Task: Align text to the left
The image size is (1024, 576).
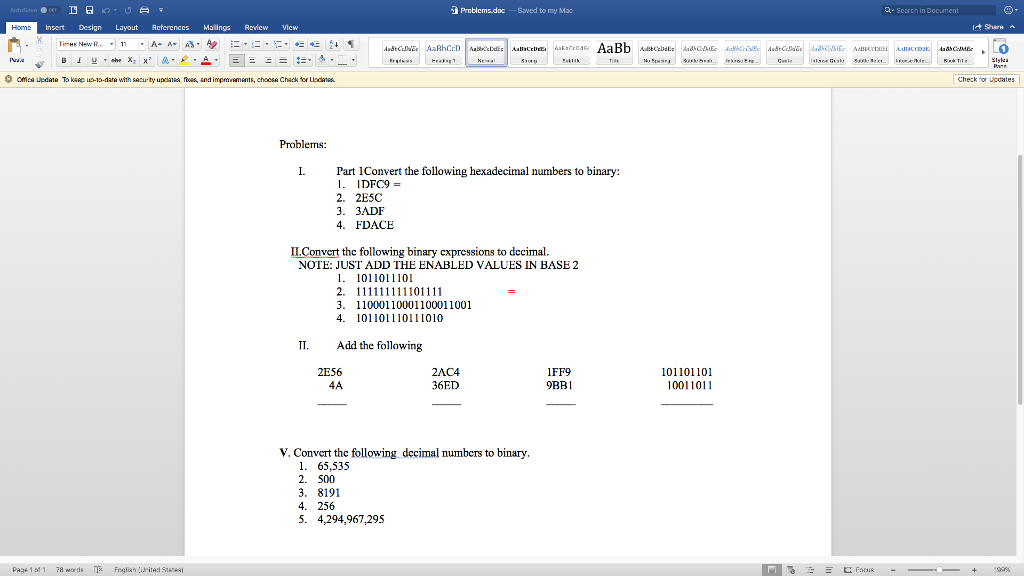Action: coord(236,60)
